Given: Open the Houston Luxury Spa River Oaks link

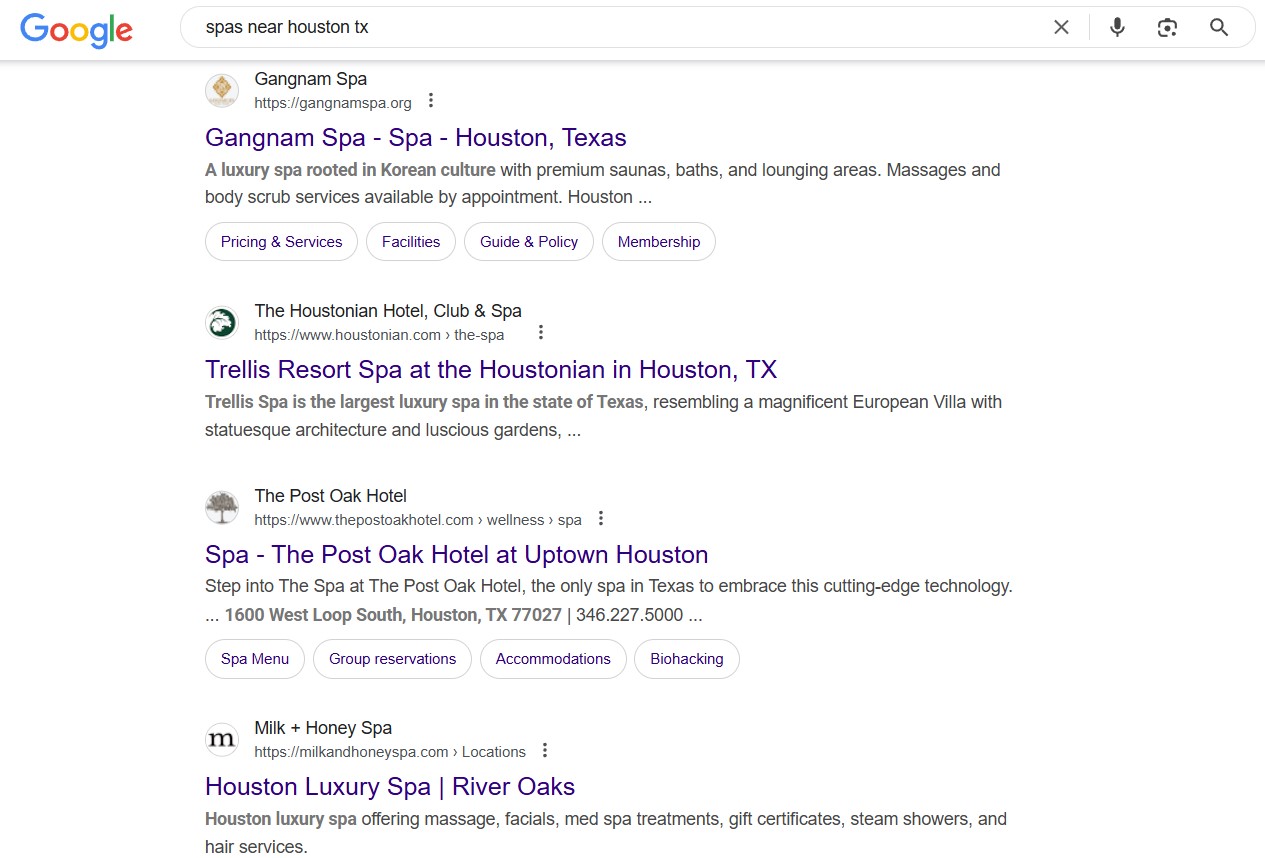Looking at the screenshot, I should (389, 786).
